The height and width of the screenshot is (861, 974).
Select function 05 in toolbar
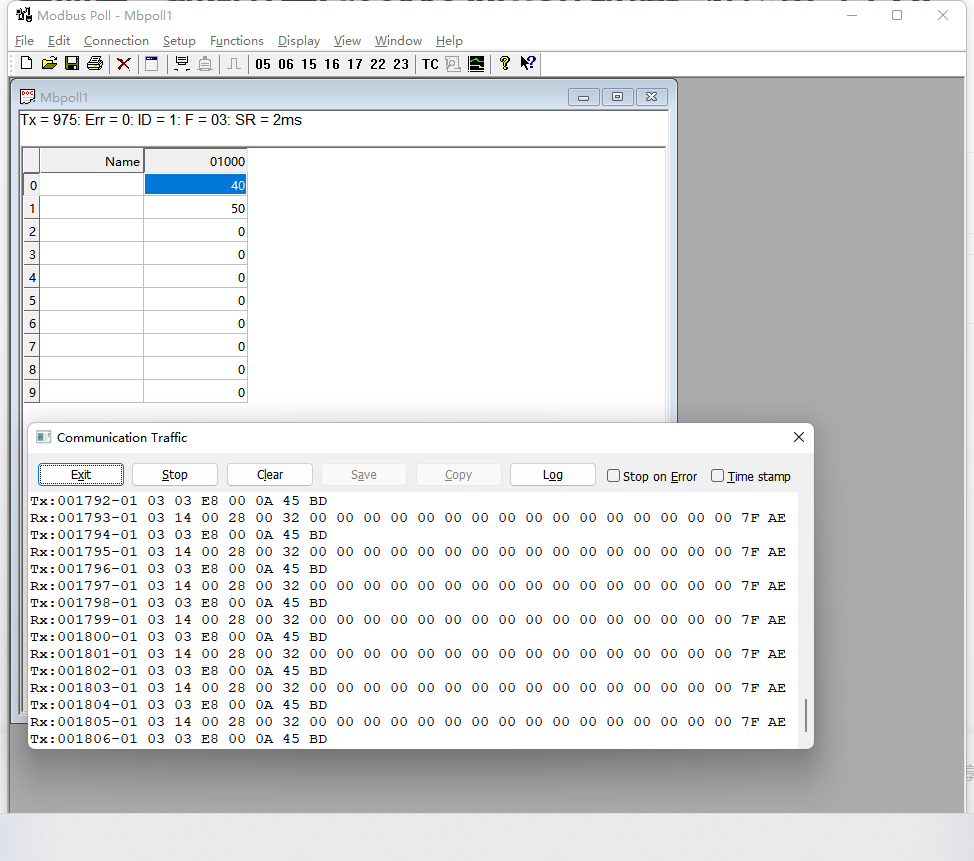[x=263, y=64]
